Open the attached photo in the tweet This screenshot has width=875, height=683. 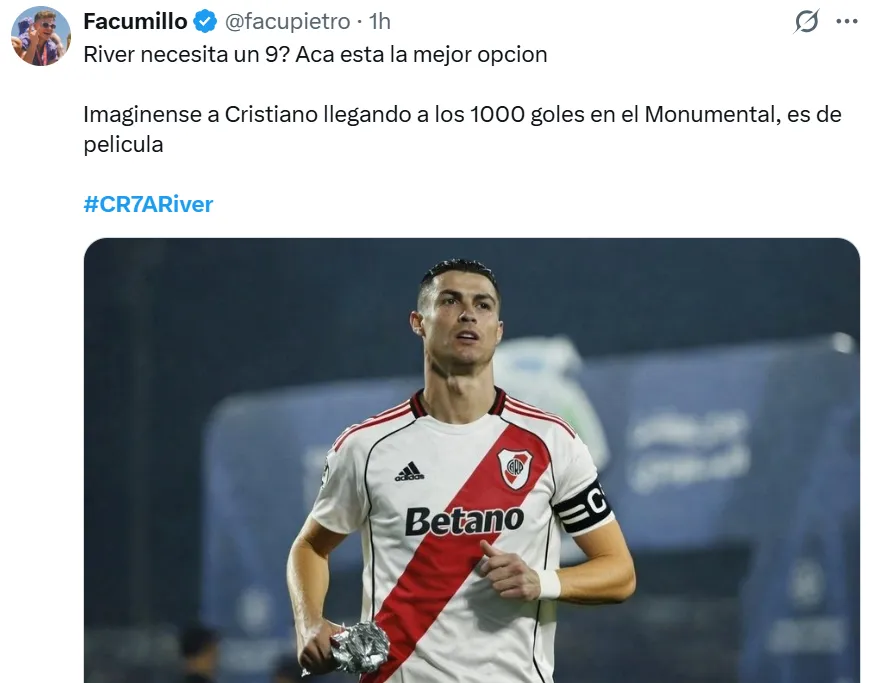pyautogui.click(x=472, y=460)
